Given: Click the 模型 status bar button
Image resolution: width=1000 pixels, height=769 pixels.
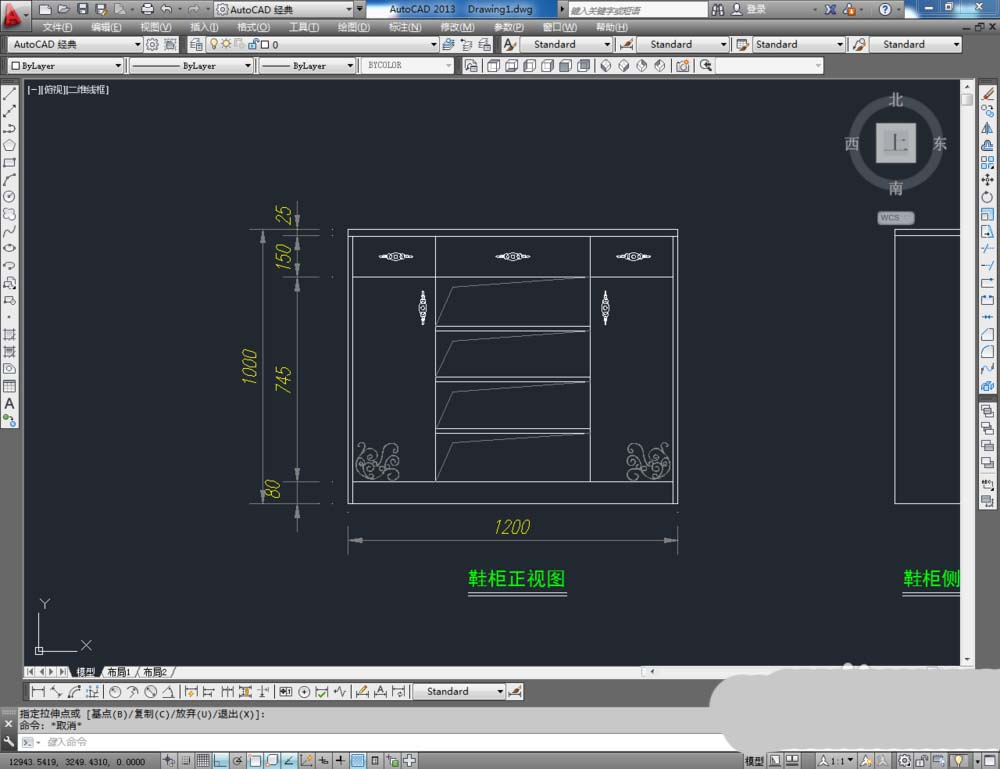Looking at the screenshot, I should click(x=754, y=760).
